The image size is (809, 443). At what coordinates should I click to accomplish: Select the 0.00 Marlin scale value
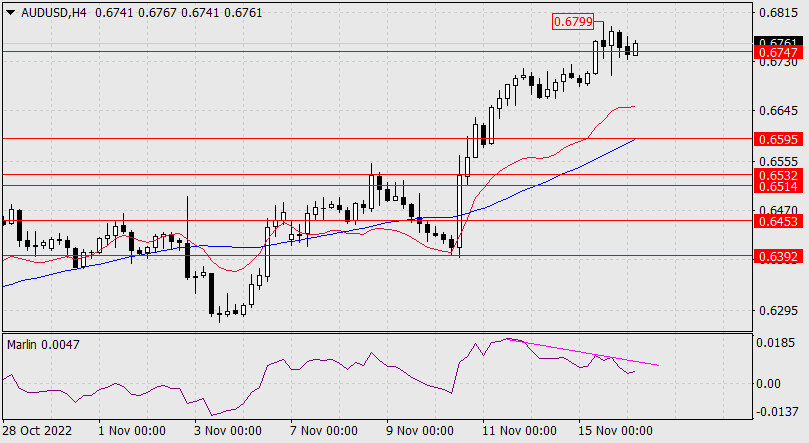[x=768, y=384]
